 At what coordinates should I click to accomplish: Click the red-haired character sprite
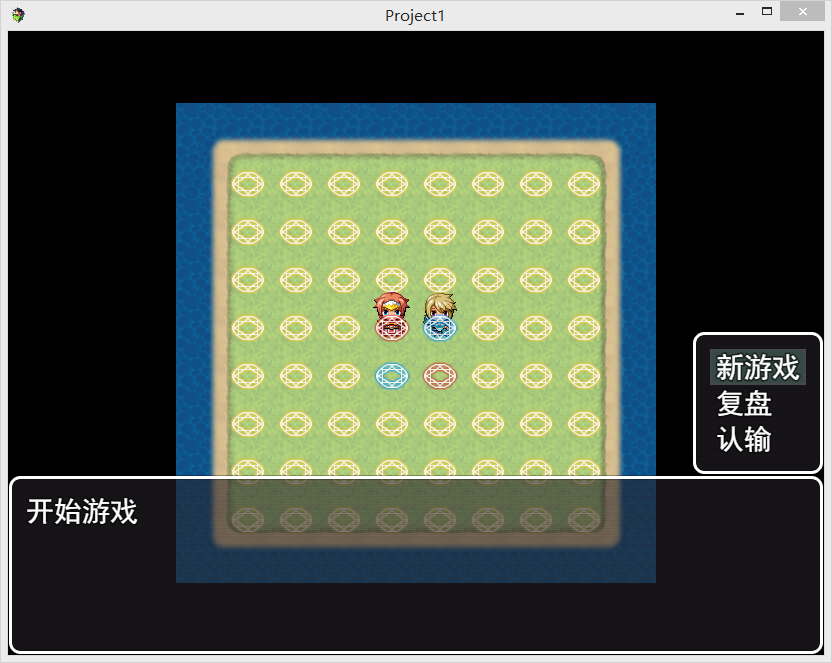tap(392, 316)
